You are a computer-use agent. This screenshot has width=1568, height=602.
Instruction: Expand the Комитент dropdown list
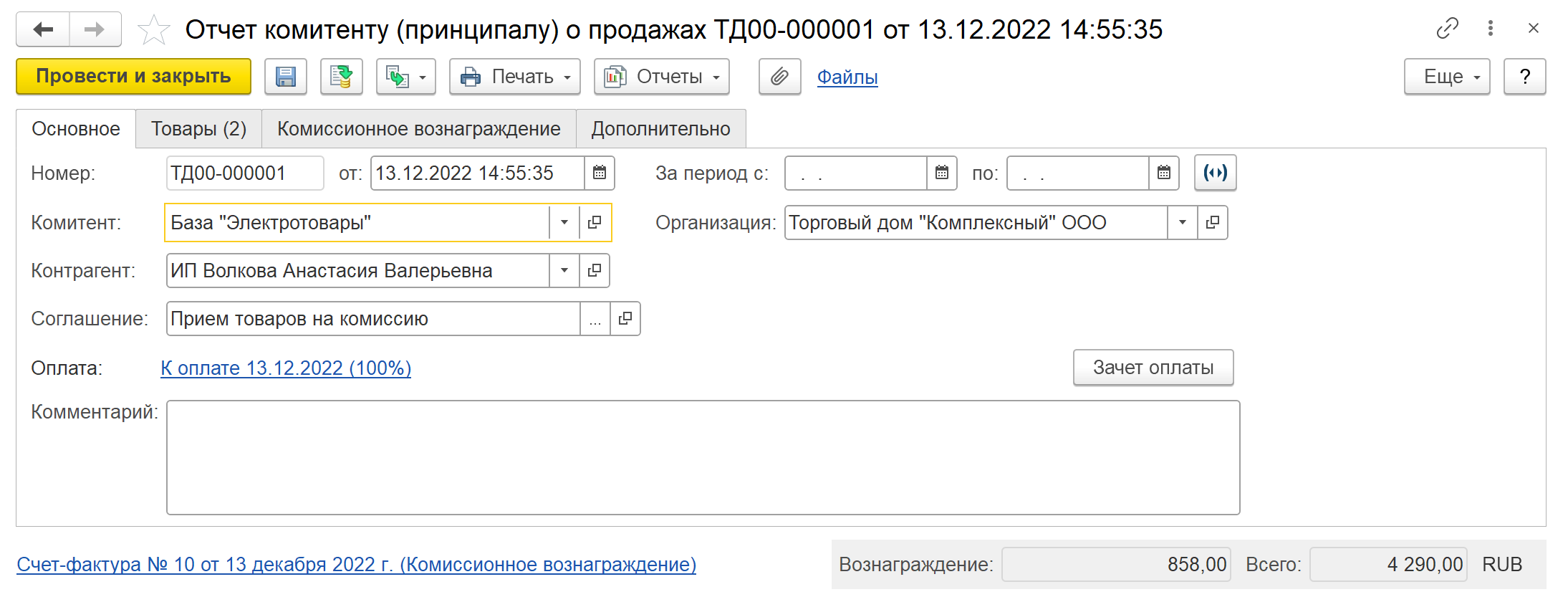(564, 222)
